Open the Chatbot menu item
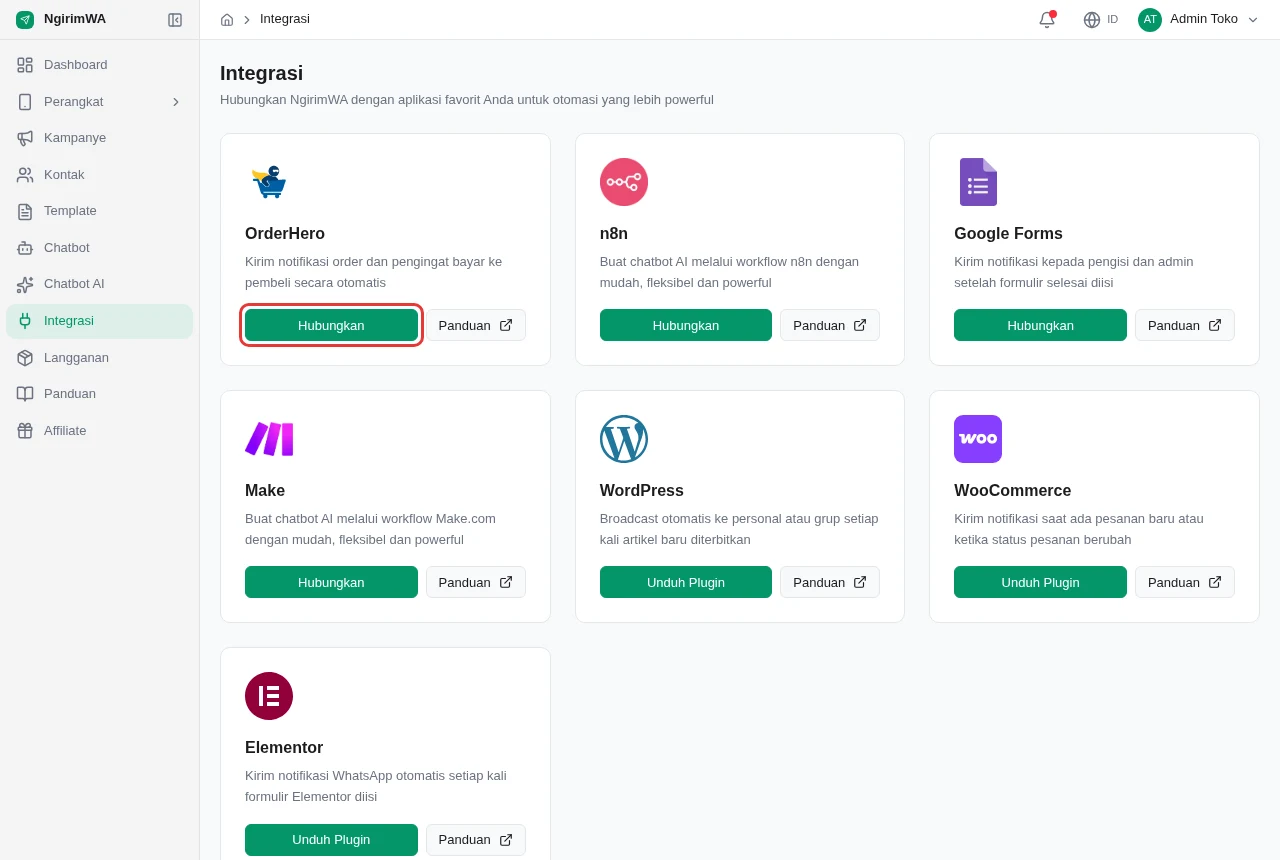 pyautogui.click(x=99, y=248)
